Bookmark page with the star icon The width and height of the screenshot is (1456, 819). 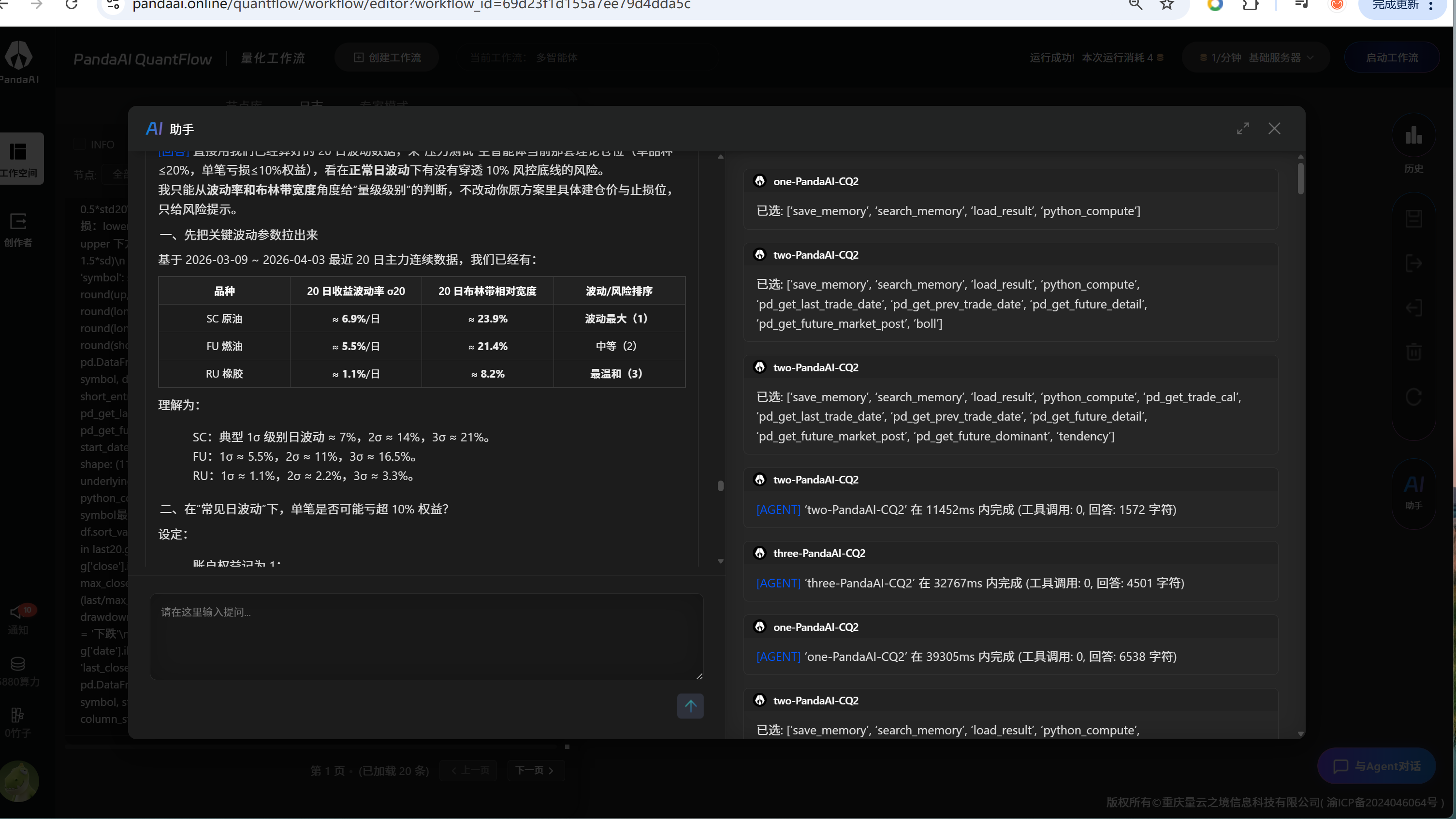click(x=1166, y=5)
